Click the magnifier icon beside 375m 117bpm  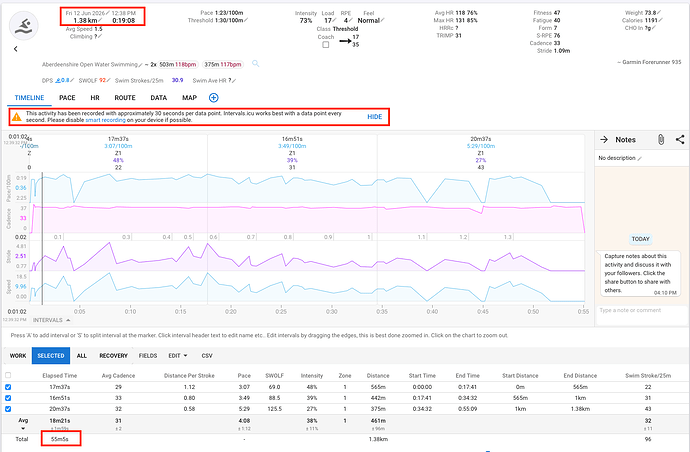255,64
